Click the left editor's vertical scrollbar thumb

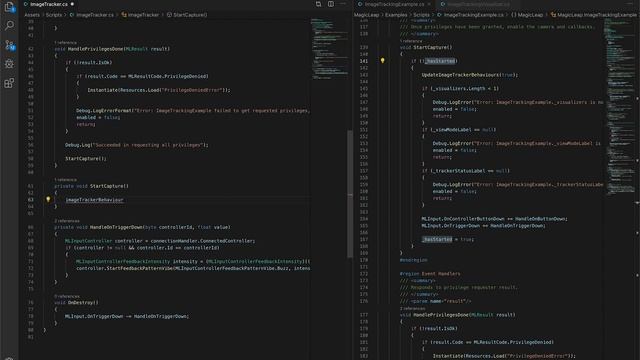point(350,194)
